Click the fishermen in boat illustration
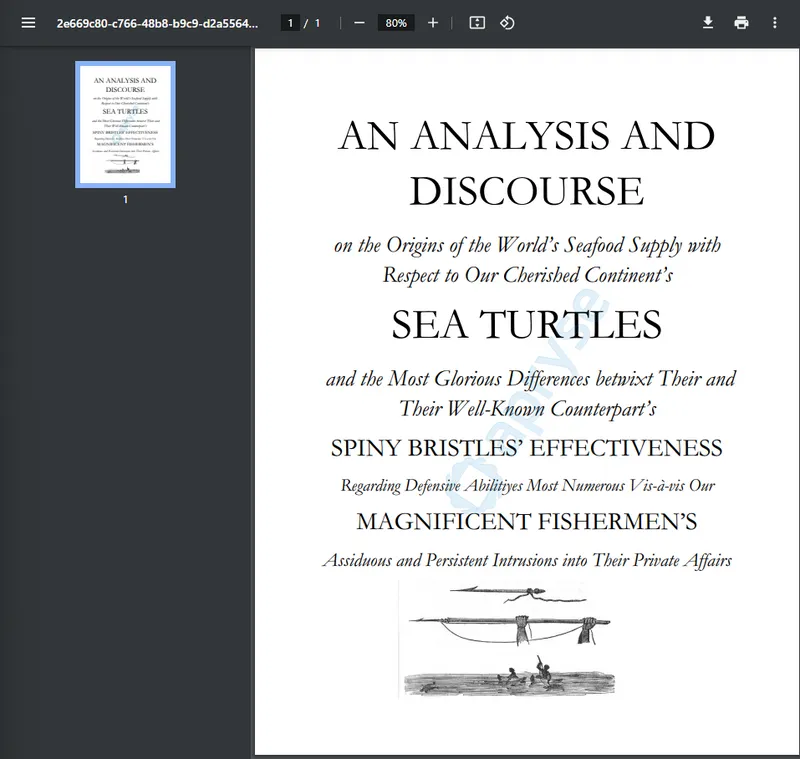Image resolution: width=800 pixels, height=759 pixels. (x=509, y=677)
